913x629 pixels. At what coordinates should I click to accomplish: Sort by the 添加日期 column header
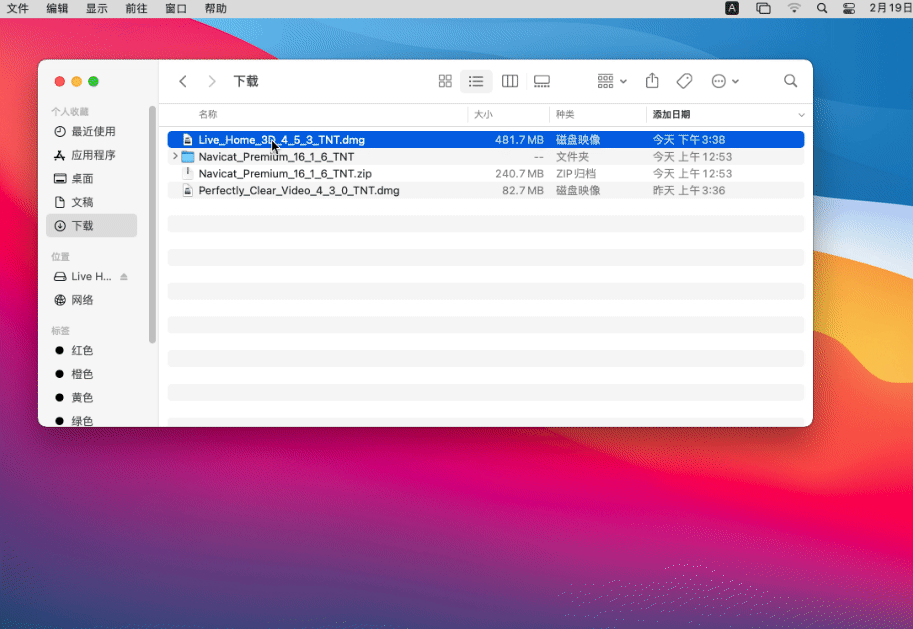(671, 115)
